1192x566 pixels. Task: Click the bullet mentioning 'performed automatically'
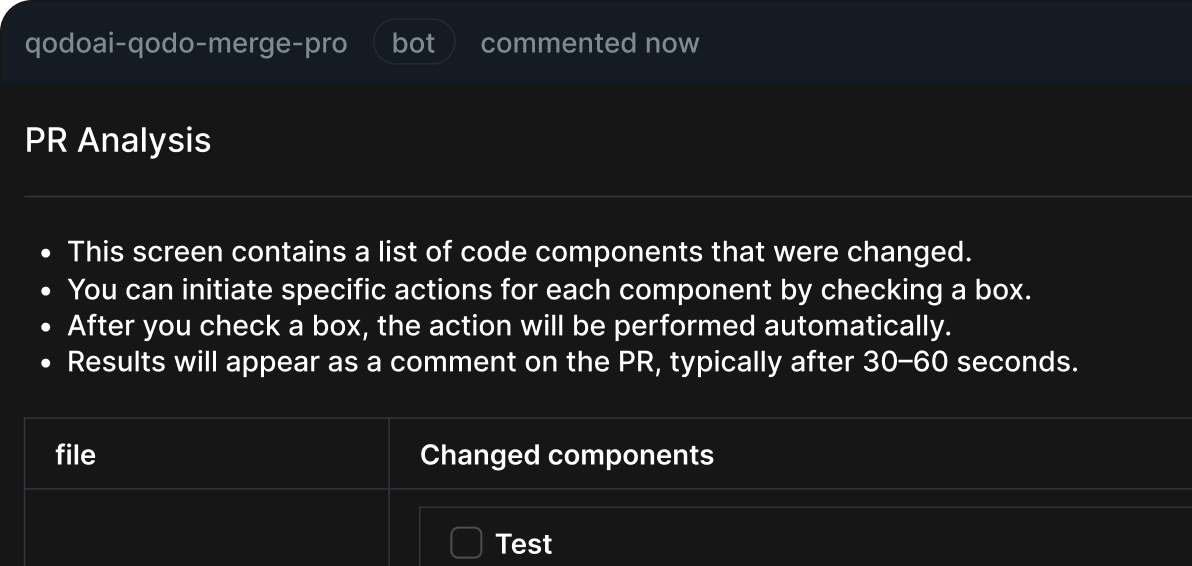(x=509, y=326)
